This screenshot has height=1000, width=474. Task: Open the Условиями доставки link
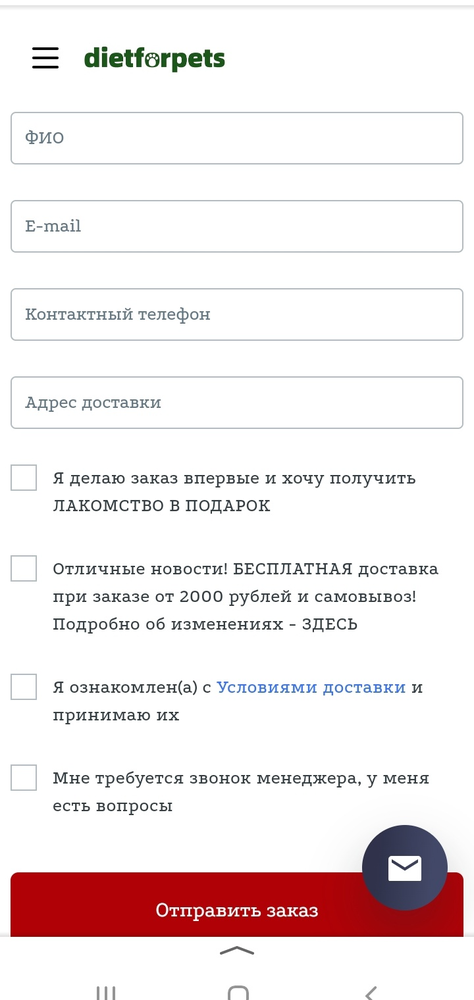[x=311, y=688]
